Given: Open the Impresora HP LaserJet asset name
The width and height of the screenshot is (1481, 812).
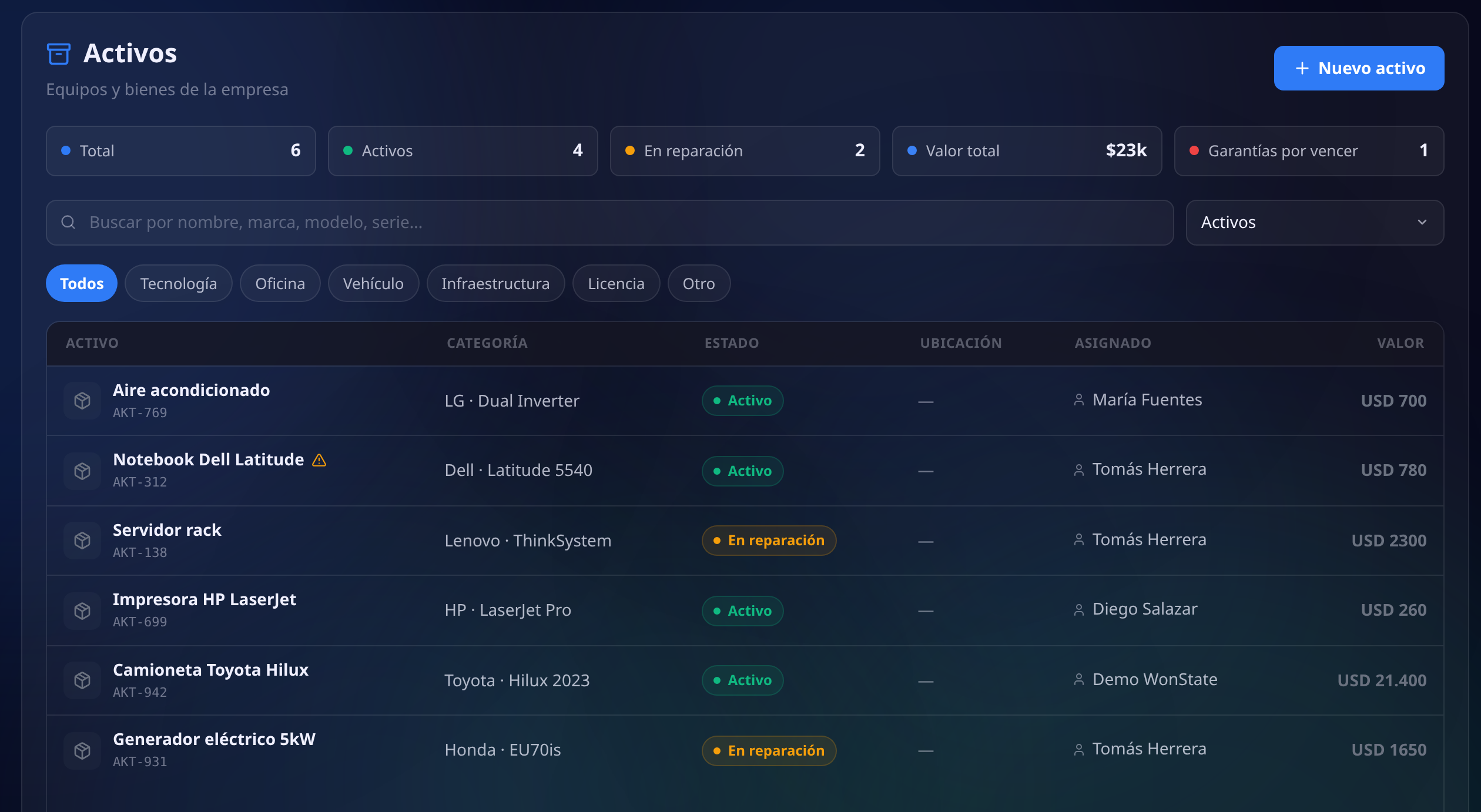Looking at the screenshot, I should (205, 599).
